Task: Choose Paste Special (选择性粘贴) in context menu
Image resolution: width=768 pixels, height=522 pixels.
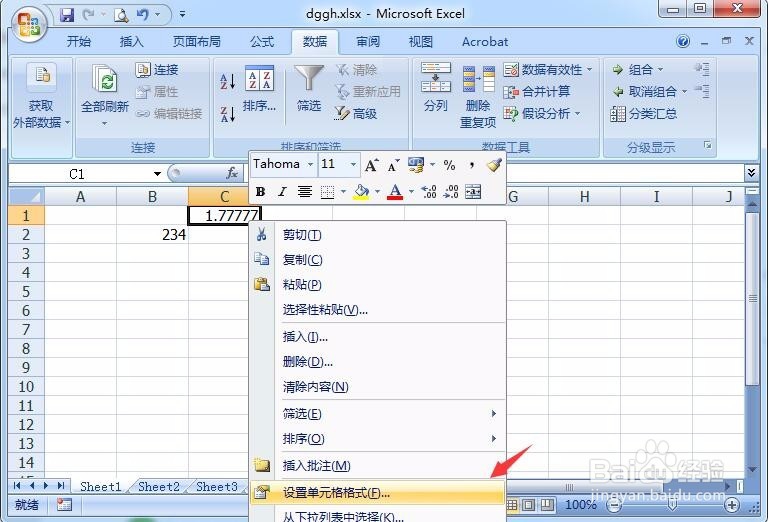Action: tap(377, 310)
